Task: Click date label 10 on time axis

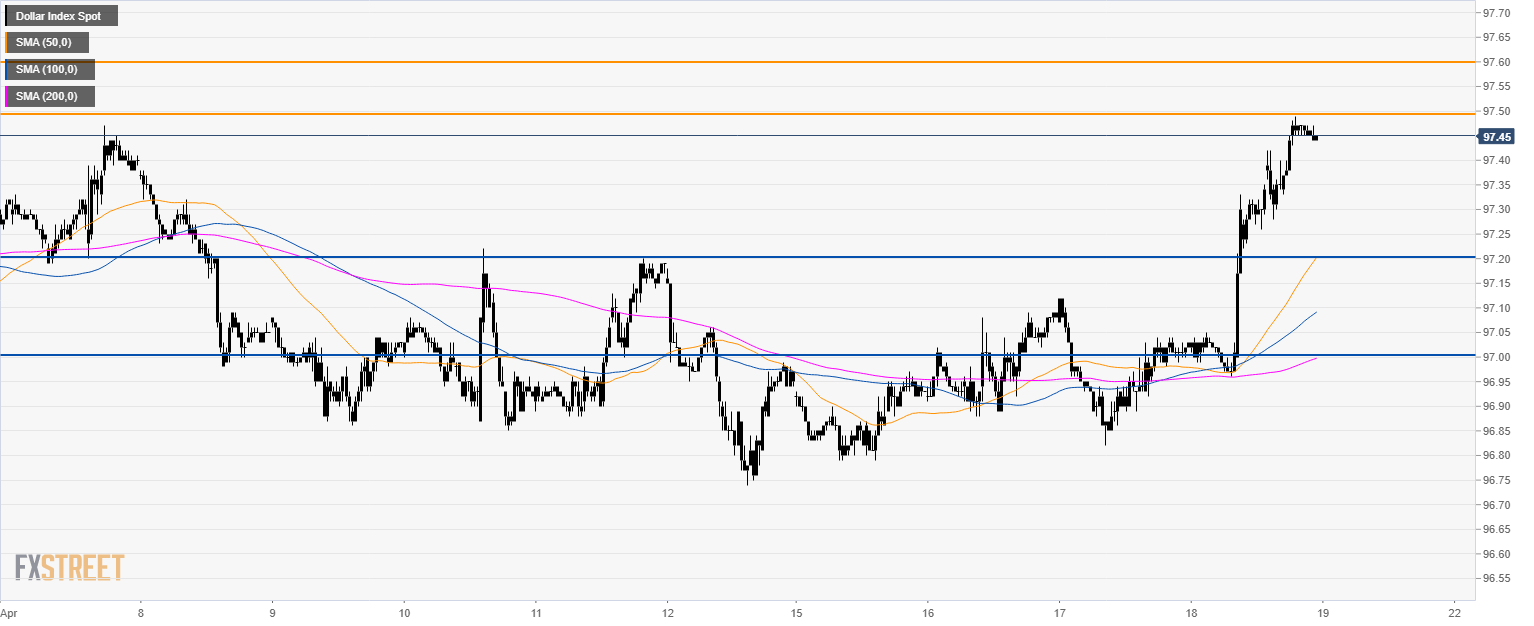Action: coord(404,610)
